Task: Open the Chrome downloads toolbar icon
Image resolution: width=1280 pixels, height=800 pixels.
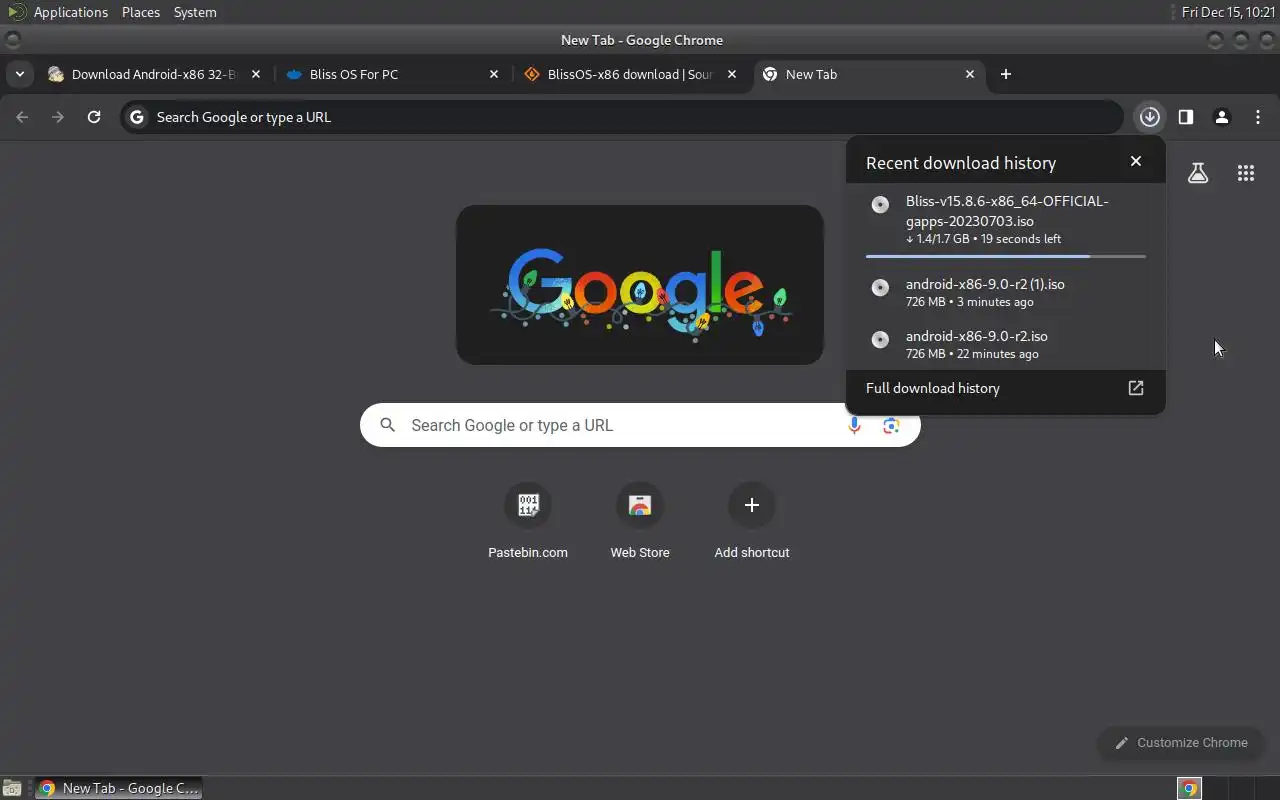Action: (x=1150, y=117)
